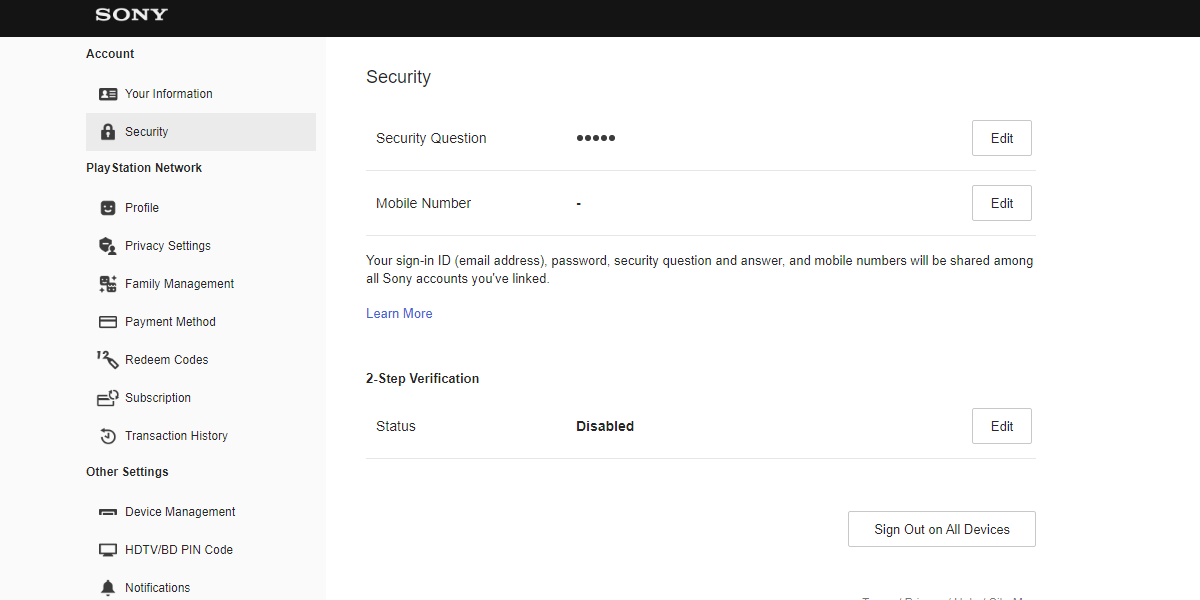
Task: Click the Family Management icon
Action: [x=108, y=284]
